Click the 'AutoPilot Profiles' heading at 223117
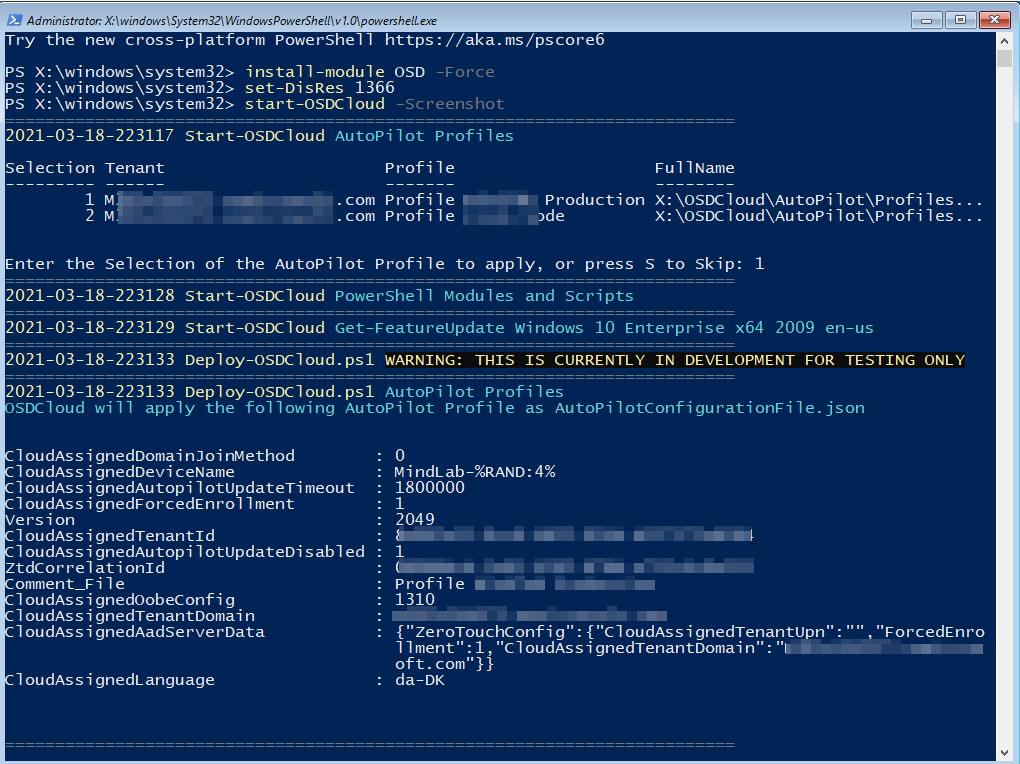The image size is (1020, 764). click(424, 136)
